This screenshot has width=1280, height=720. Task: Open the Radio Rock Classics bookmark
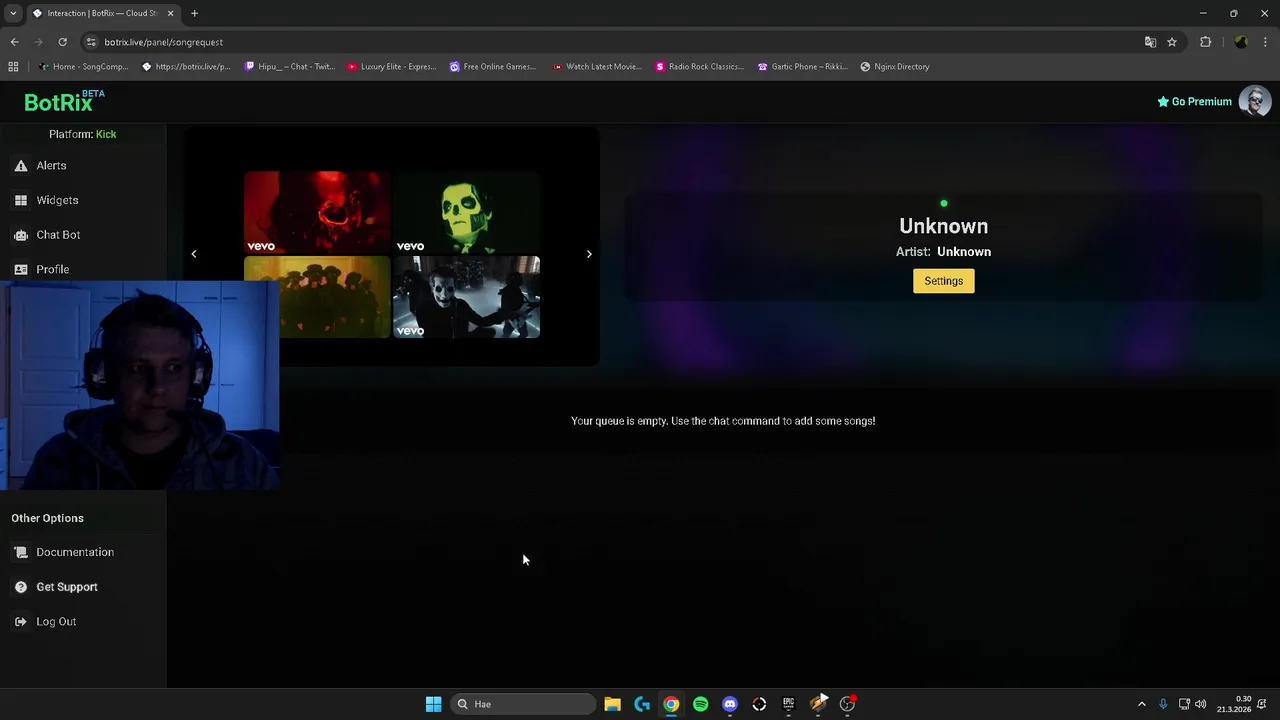[x=700, y=67]
